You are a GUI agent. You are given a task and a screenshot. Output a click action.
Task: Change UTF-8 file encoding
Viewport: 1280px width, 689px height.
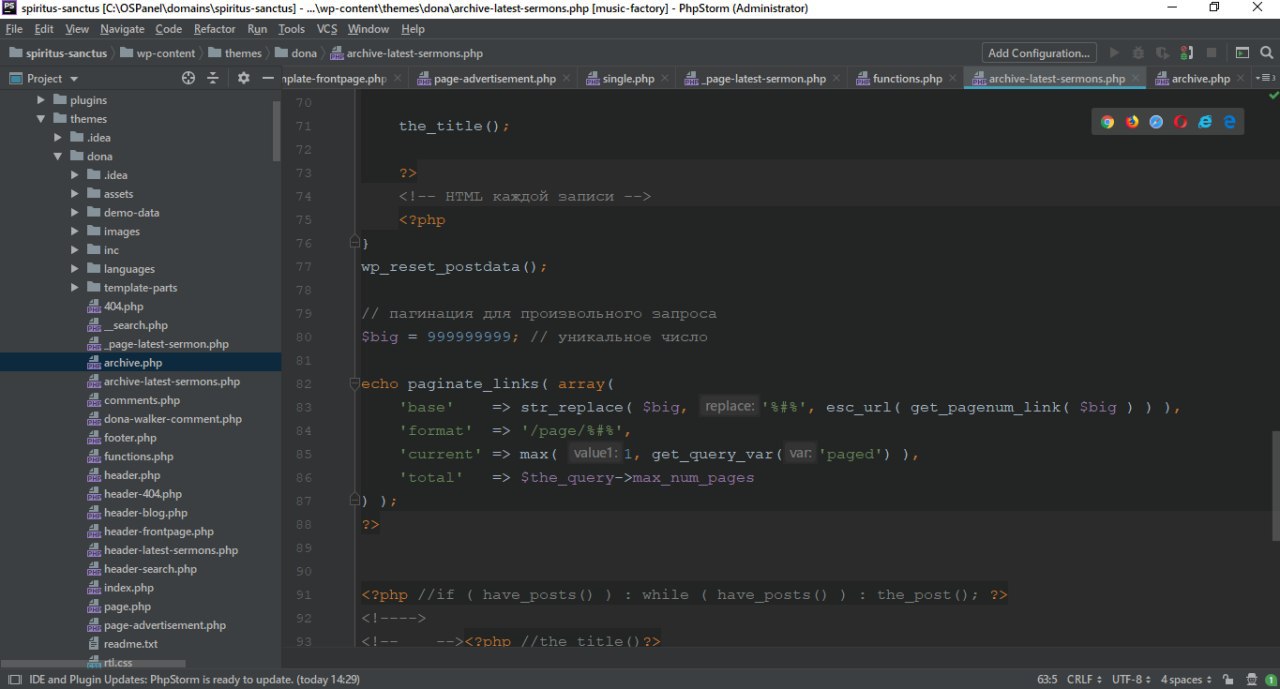click(x=1132, y=679)
